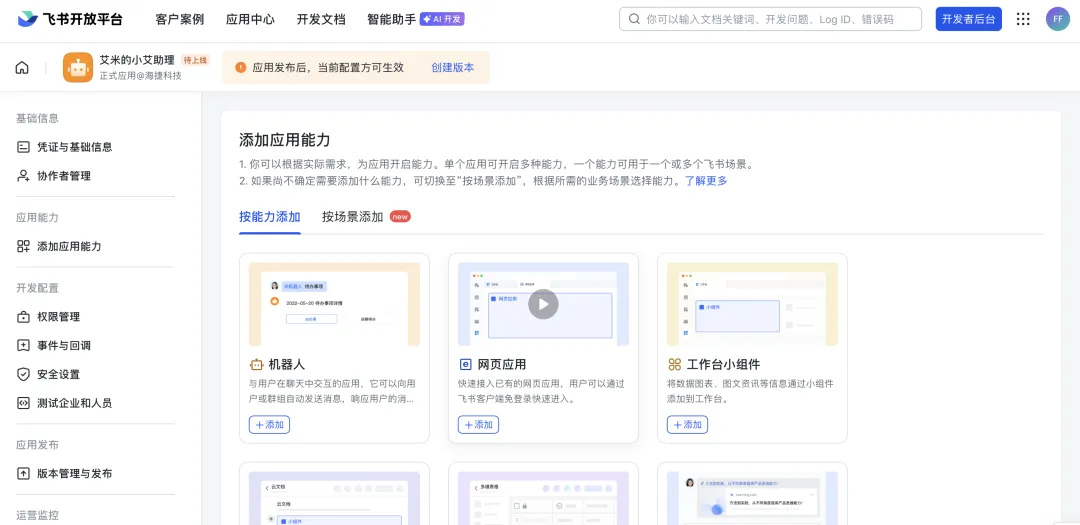Click the 机器人 preview thumbnail
The image size is (1080, 525).
click(x=334, y=304)
